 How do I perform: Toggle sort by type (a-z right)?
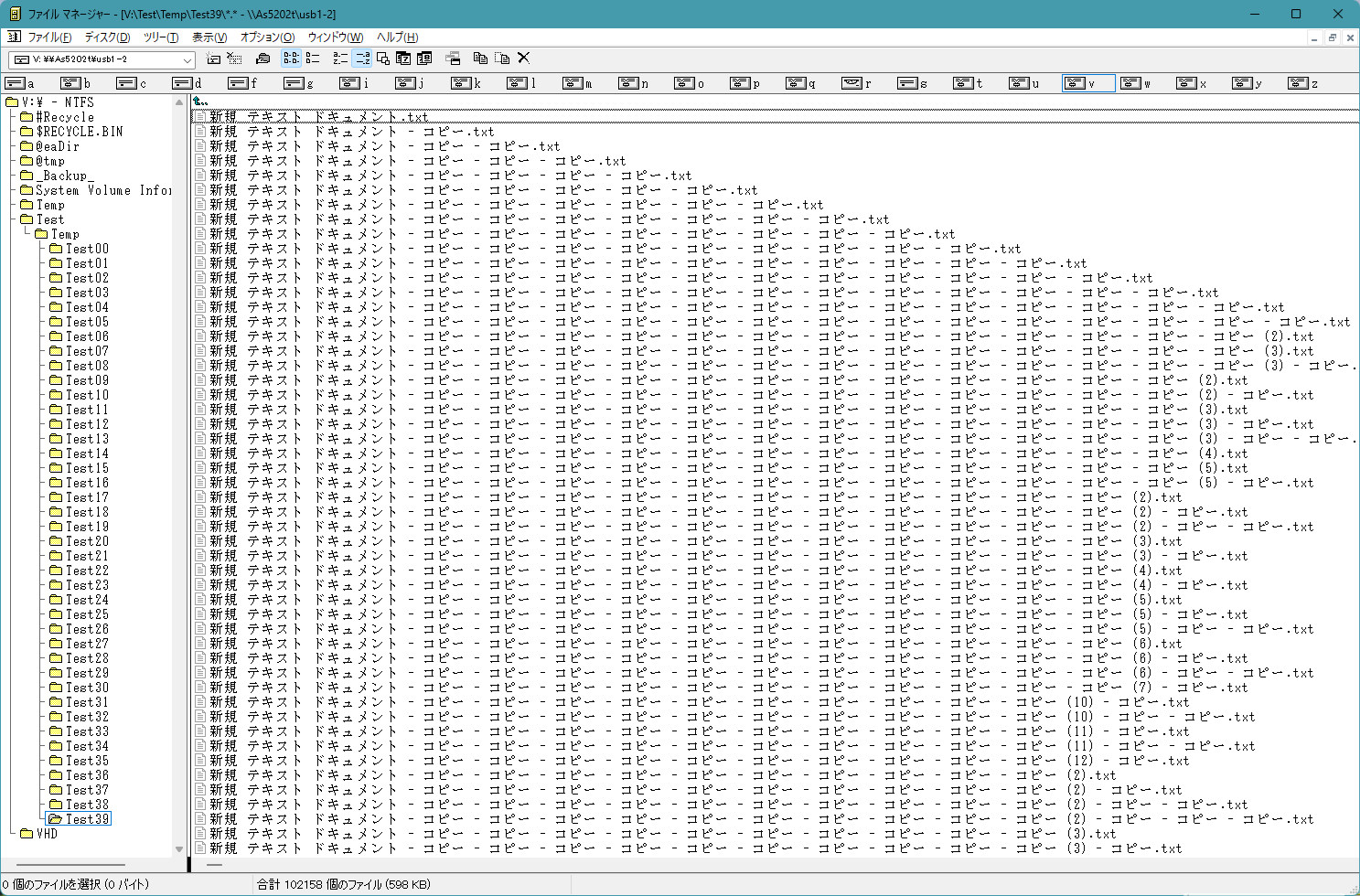tap(362, 59)
